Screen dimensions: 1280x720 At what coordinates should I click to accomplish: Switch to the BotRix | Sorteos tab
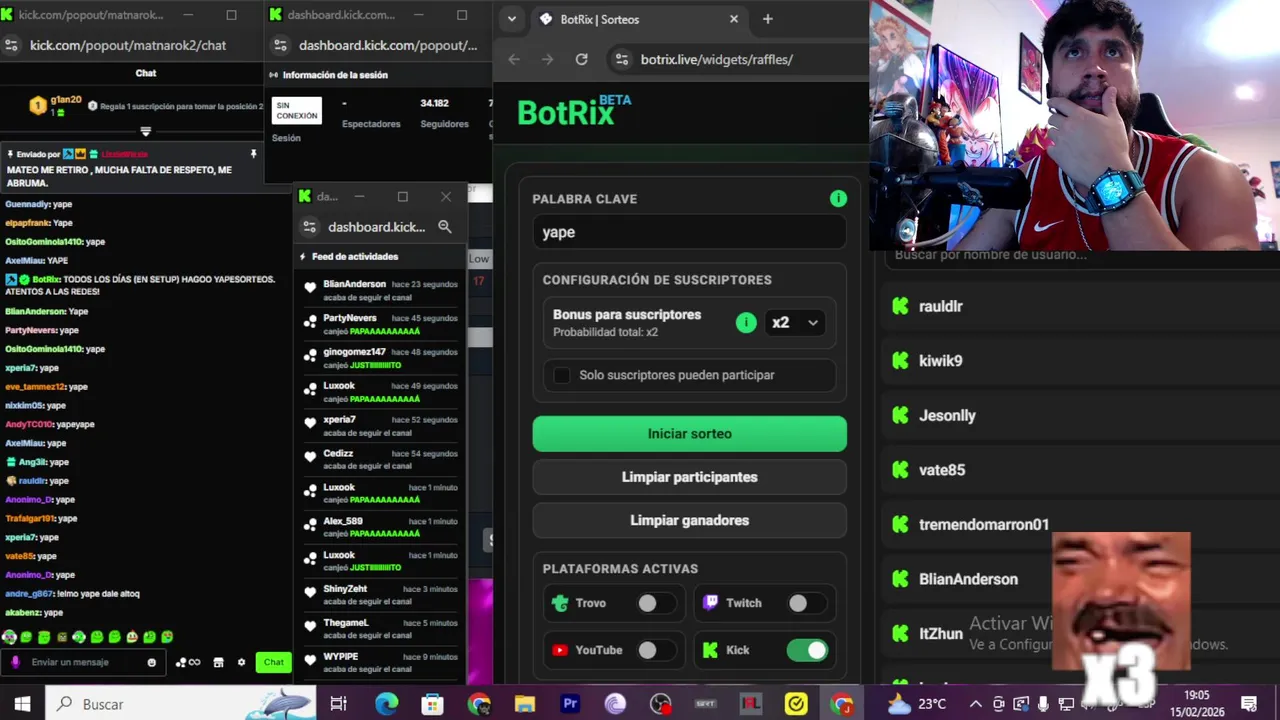[x=640, y=19]
